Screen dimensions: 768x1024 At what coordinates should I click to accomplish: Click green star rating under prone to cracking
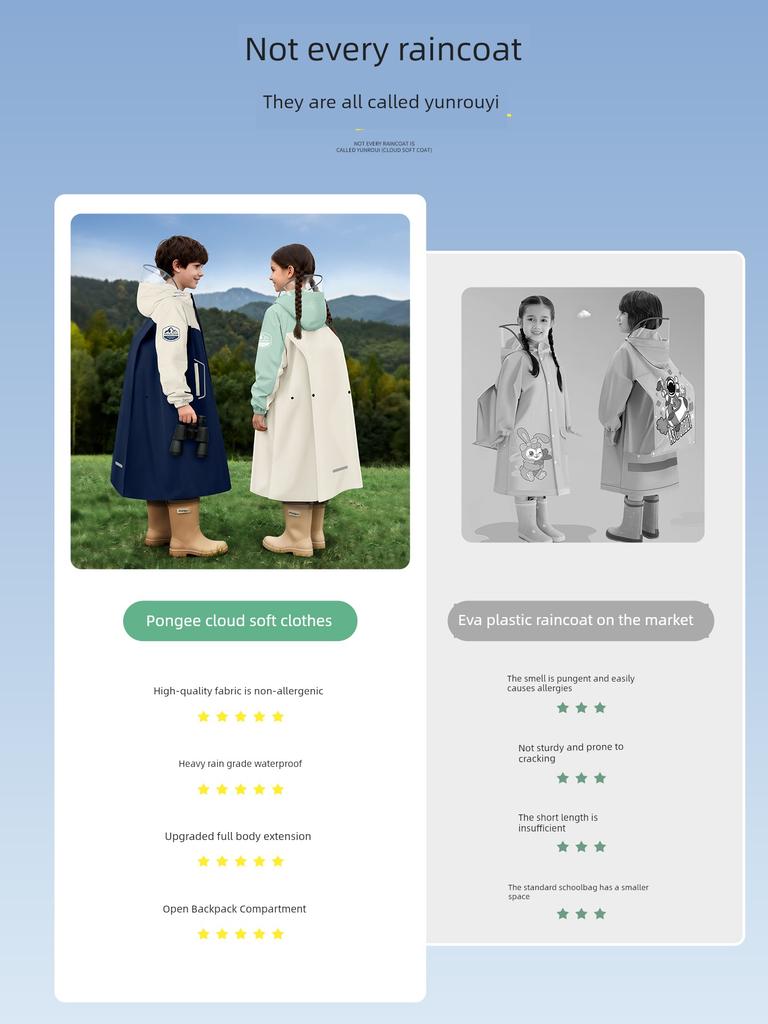pos(581,778)
